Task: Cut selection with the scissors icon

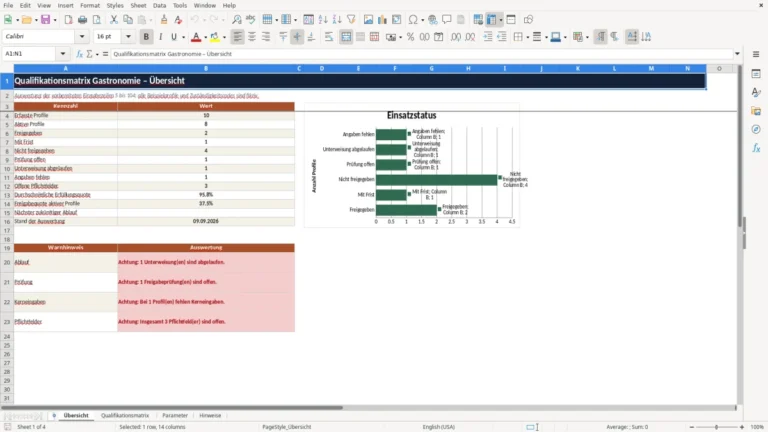Action: click(114, 20)
